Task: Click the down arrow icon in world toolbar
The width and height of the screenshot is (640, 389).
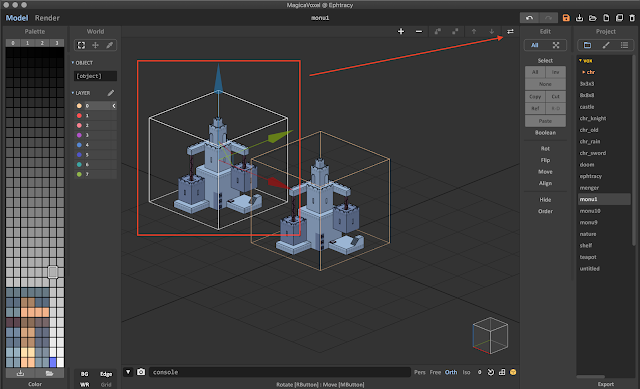Action: (491, 31)
